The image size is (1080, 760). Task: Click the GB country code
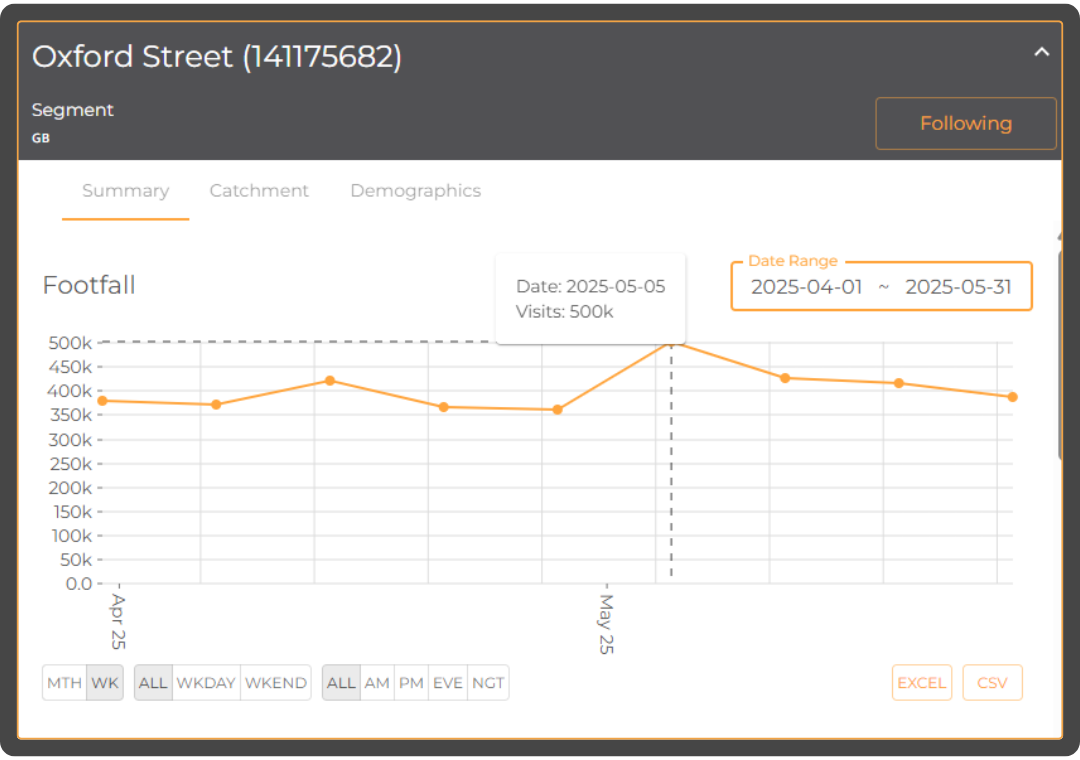(x=41, y=138)
